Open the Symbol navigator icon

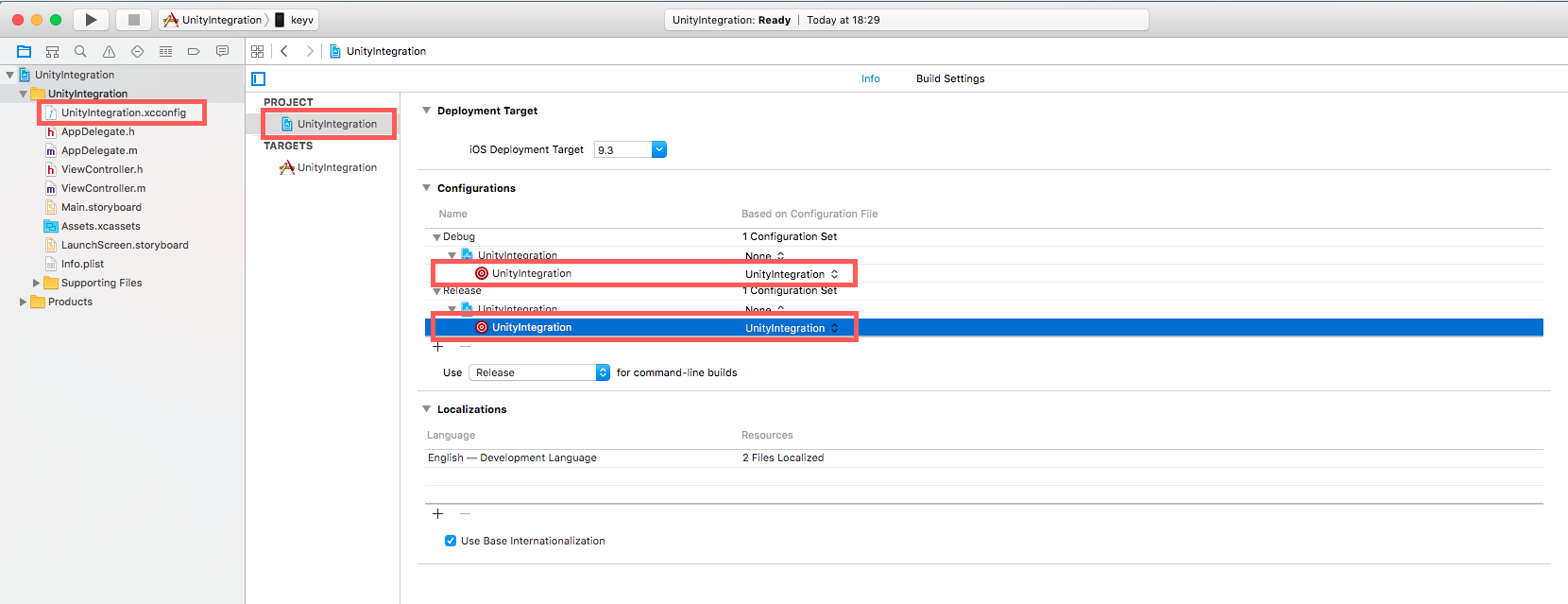tap(53, 51)
